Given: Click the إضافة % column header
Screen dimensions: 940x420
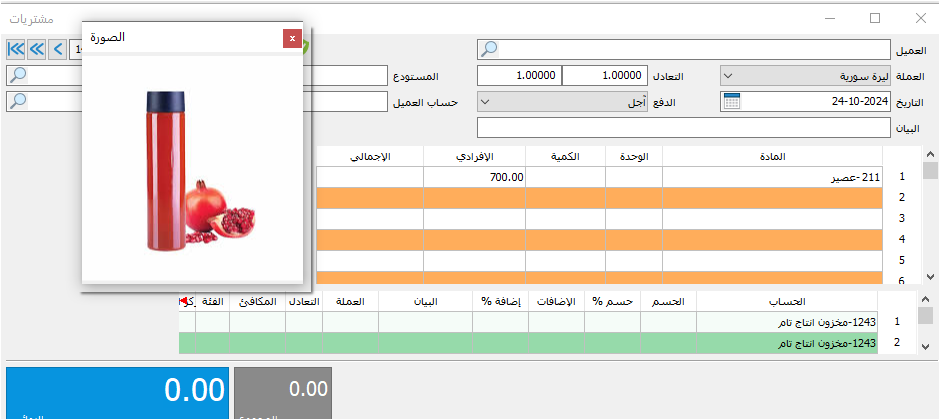Looking at the screenshot, I should [501, 301].
